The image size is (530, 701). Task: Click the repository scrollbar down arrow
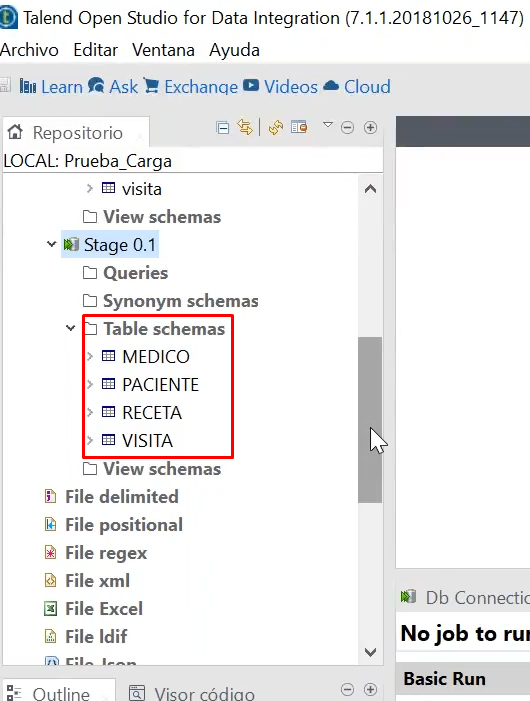point(370,652)
